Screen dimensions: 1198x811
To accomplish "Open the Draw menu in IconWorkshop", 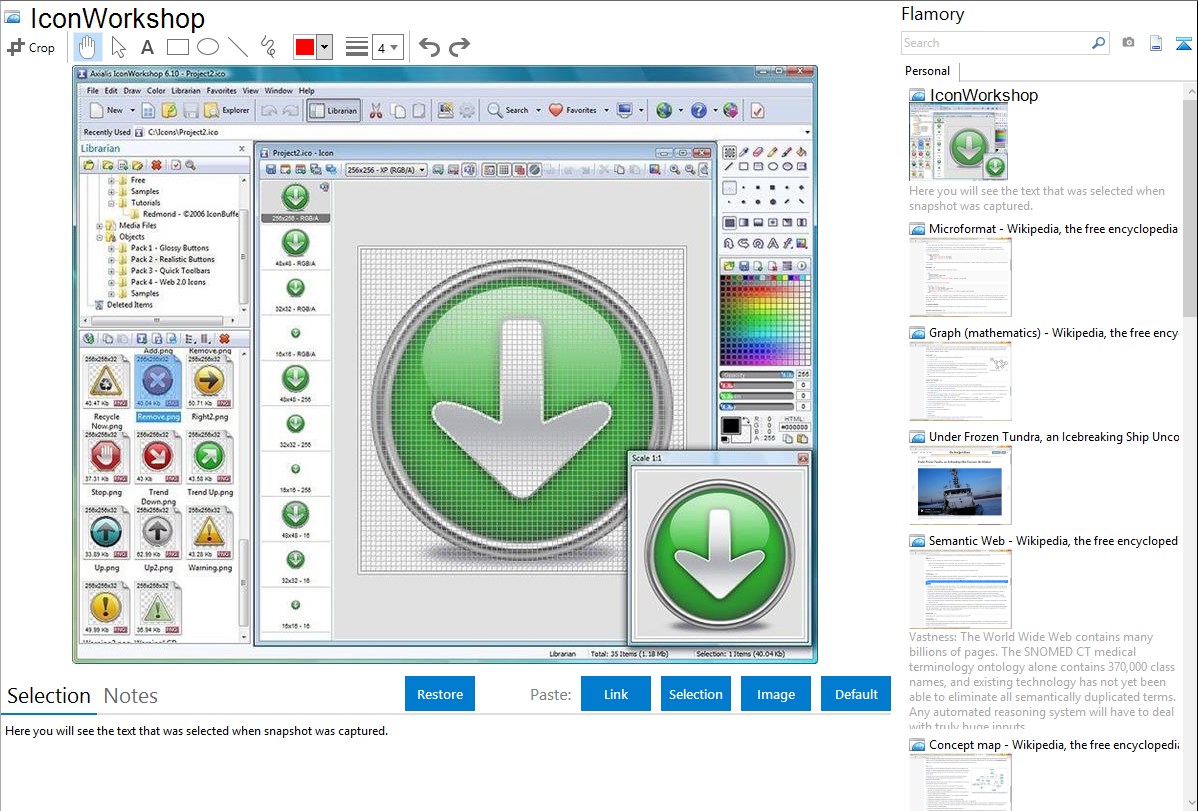I will click(x=132, y=91).
